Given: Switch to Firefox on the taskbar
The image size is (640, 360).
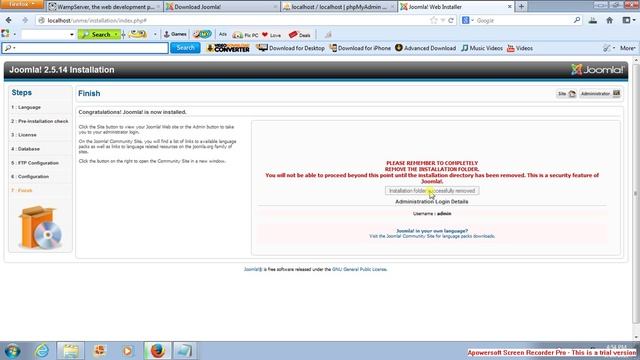Looking at the screenshot, I should tap(157, 351).
